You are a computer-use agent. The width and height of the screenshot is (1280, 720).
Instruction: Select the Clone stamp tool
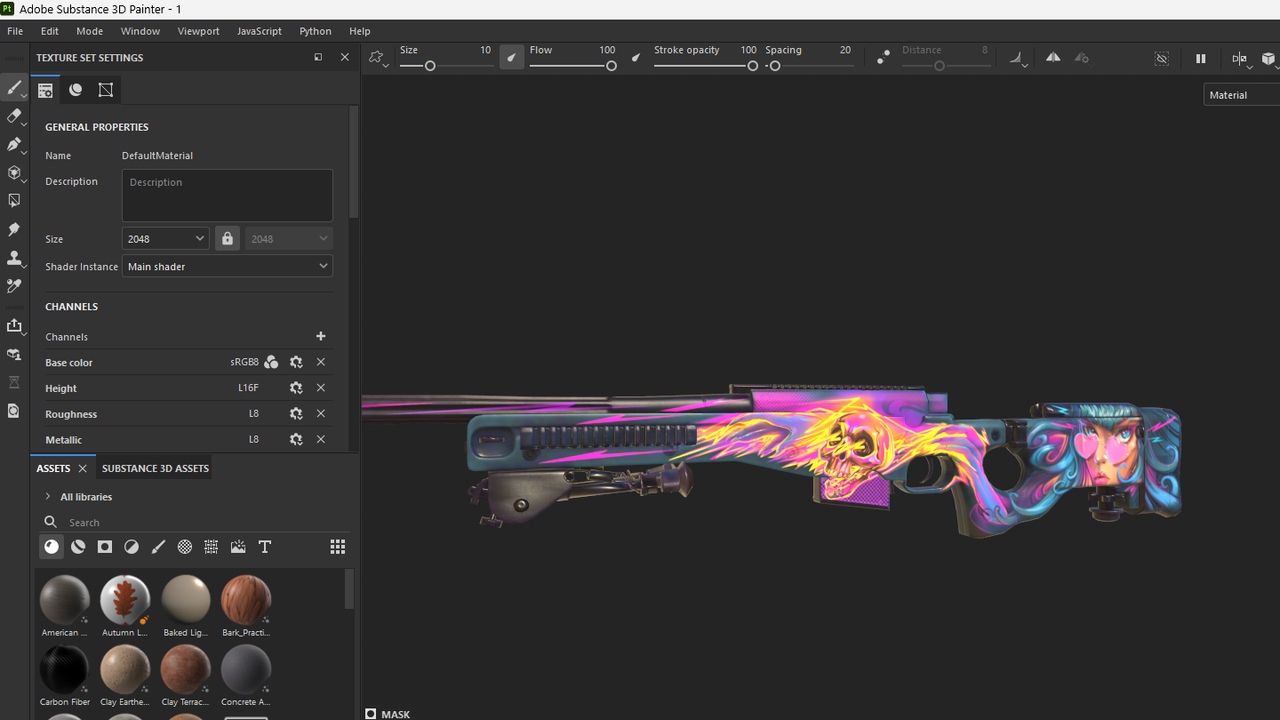[14, 257]
